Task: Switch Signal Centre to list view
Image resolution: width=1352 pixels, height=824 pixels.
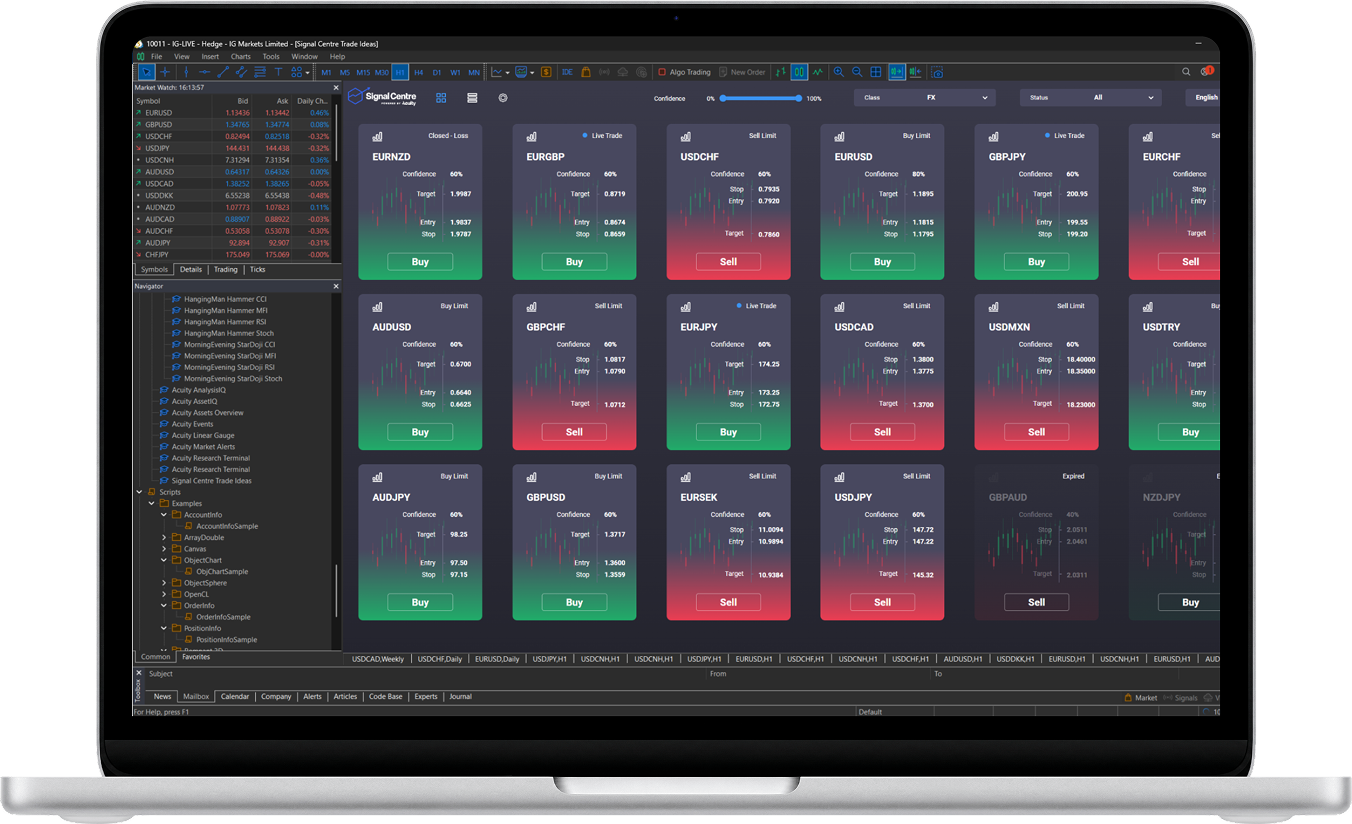Action: click(472, 98)
